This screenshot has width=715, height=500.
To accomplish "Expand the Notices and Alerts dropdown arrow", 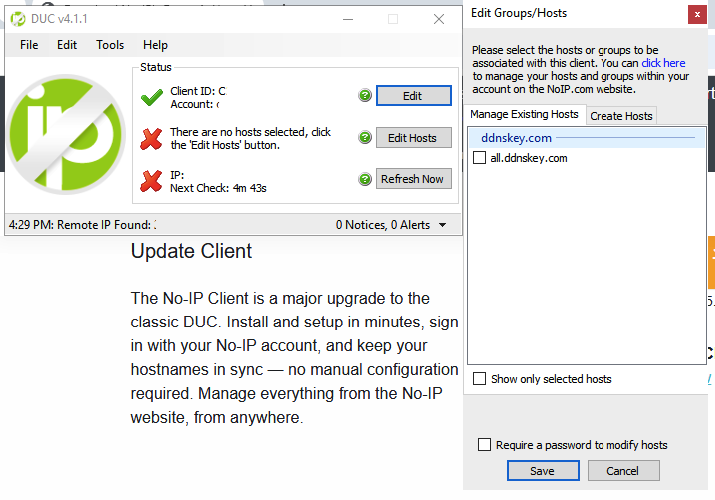I will click(442, 225).
